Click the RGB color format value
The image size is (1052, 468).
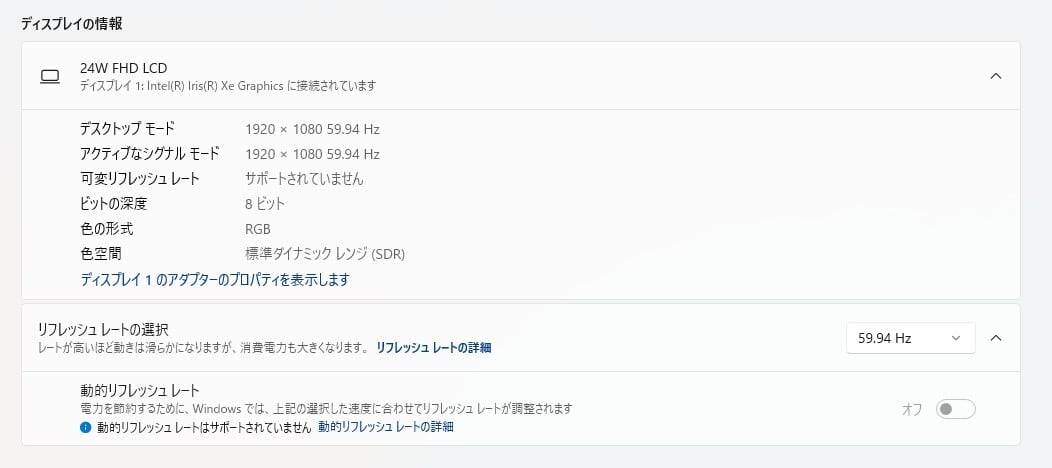point(258,229)
